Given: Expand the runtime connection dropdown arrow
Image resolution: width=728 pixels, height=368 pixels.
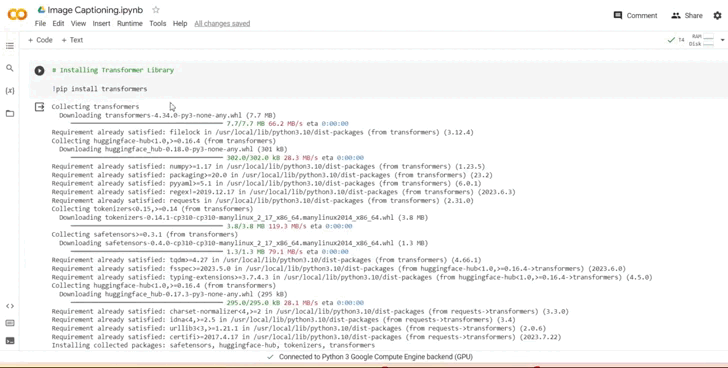Looking at the screenshot, I should 722,40.
